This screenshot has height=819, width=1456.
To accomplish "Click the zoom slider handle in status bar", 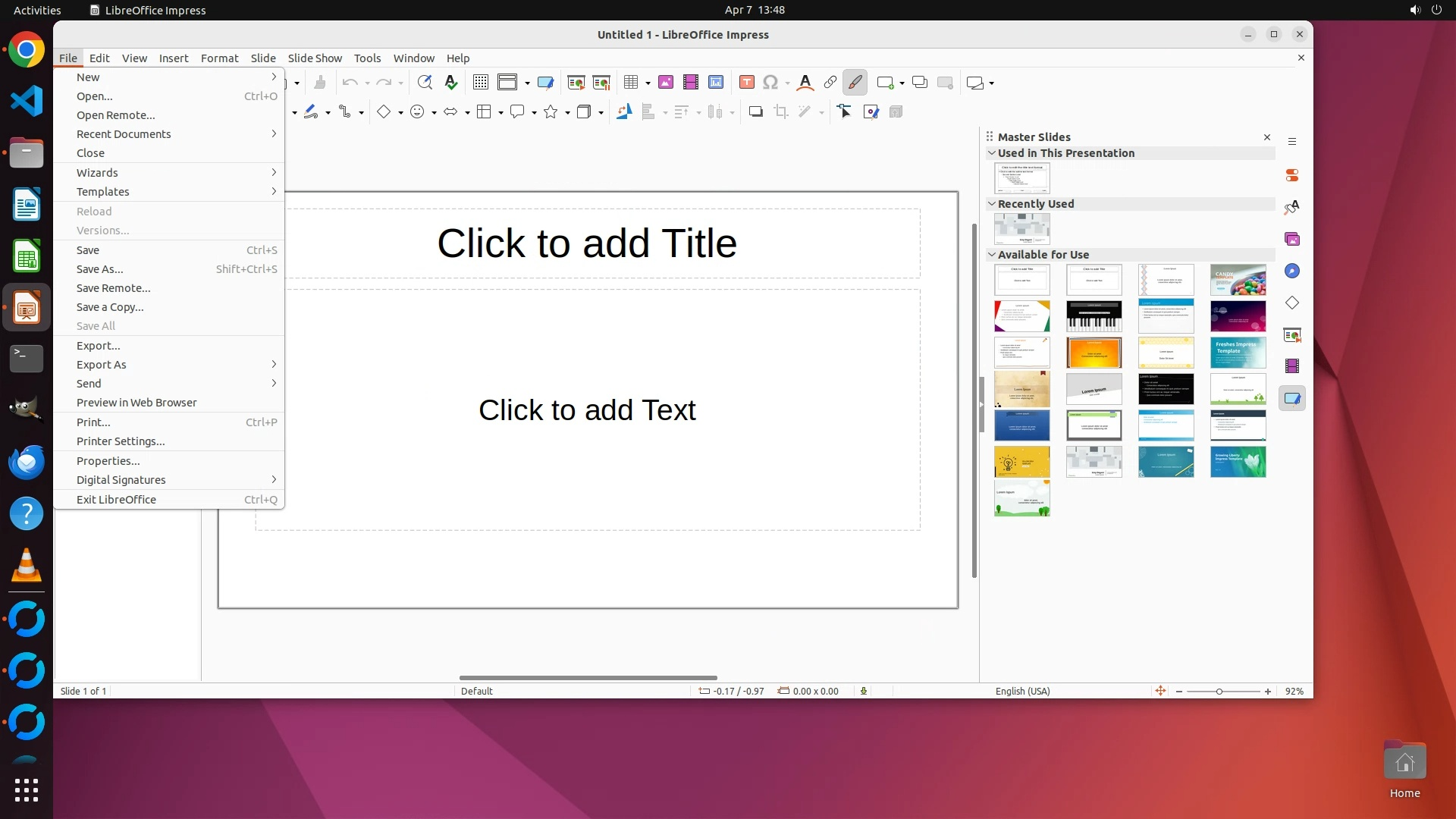I will pos(1219,692).
